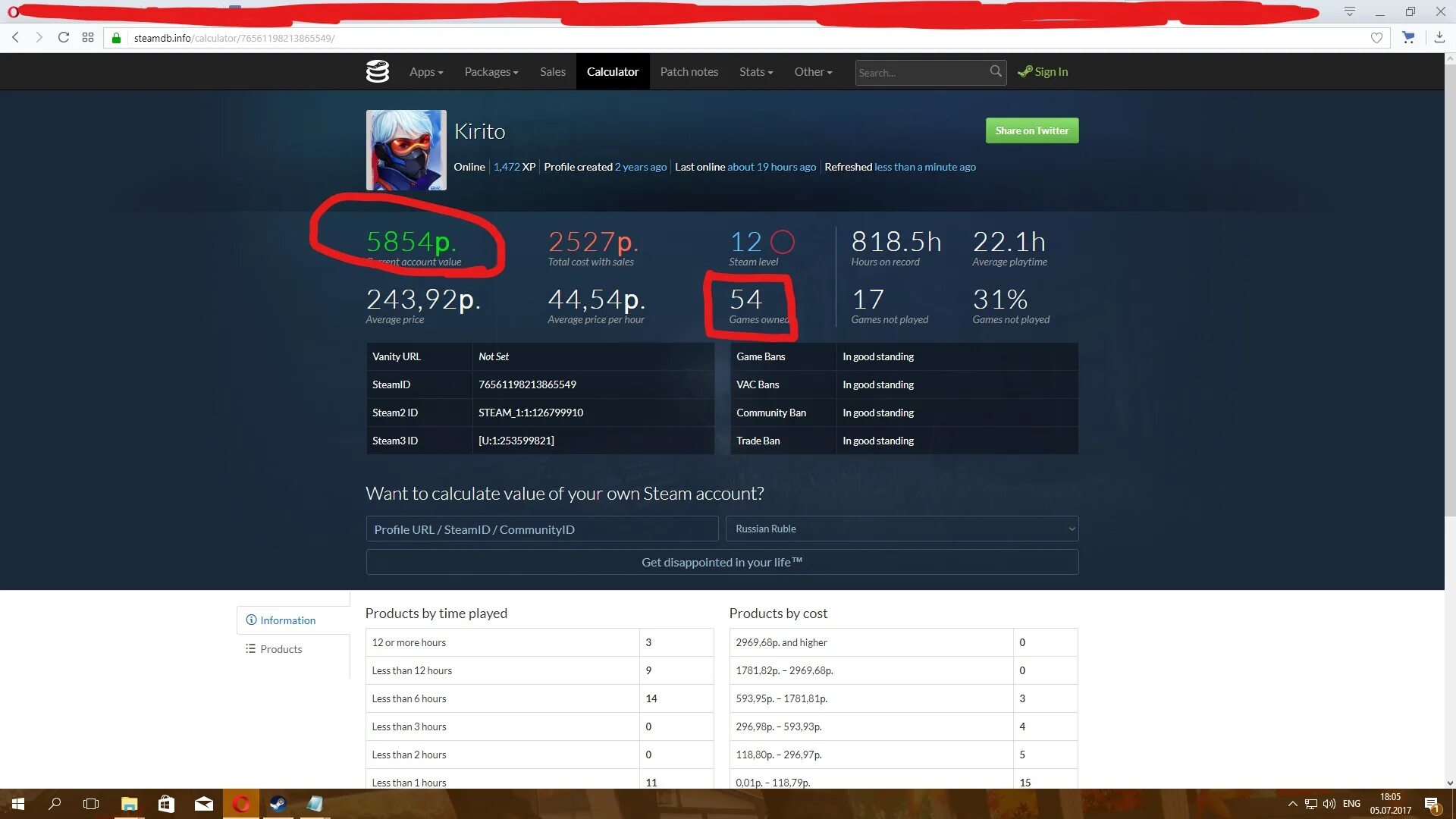Open Patch notes page

(689, 71)
